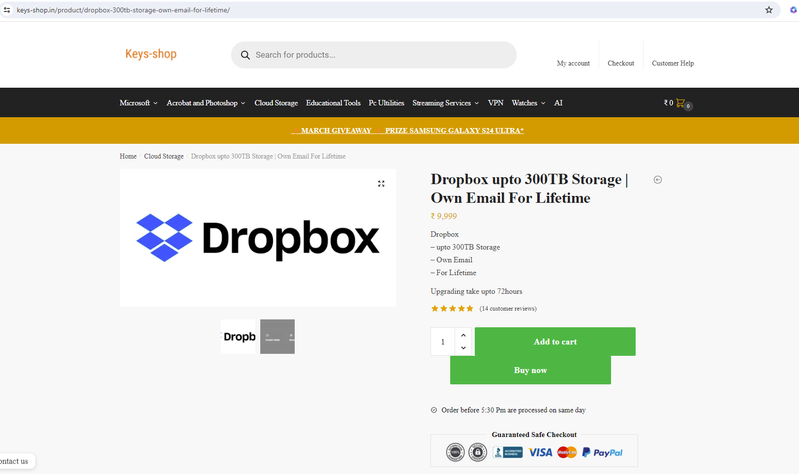This screenshot has width=799, height=474.
Task: Go to the VPN category
Action: pos(496,103)
